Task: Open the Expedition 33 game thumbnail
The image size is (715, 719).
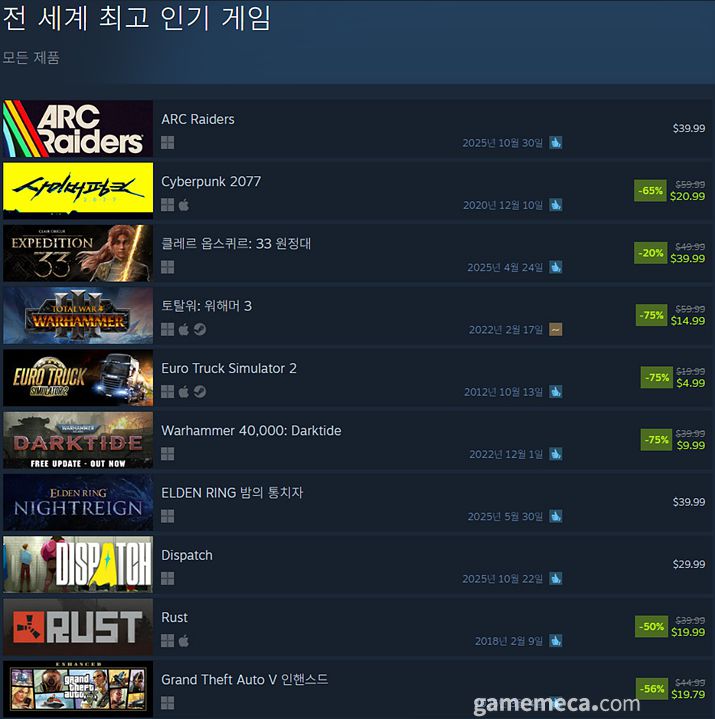Action: pos(78,253)
